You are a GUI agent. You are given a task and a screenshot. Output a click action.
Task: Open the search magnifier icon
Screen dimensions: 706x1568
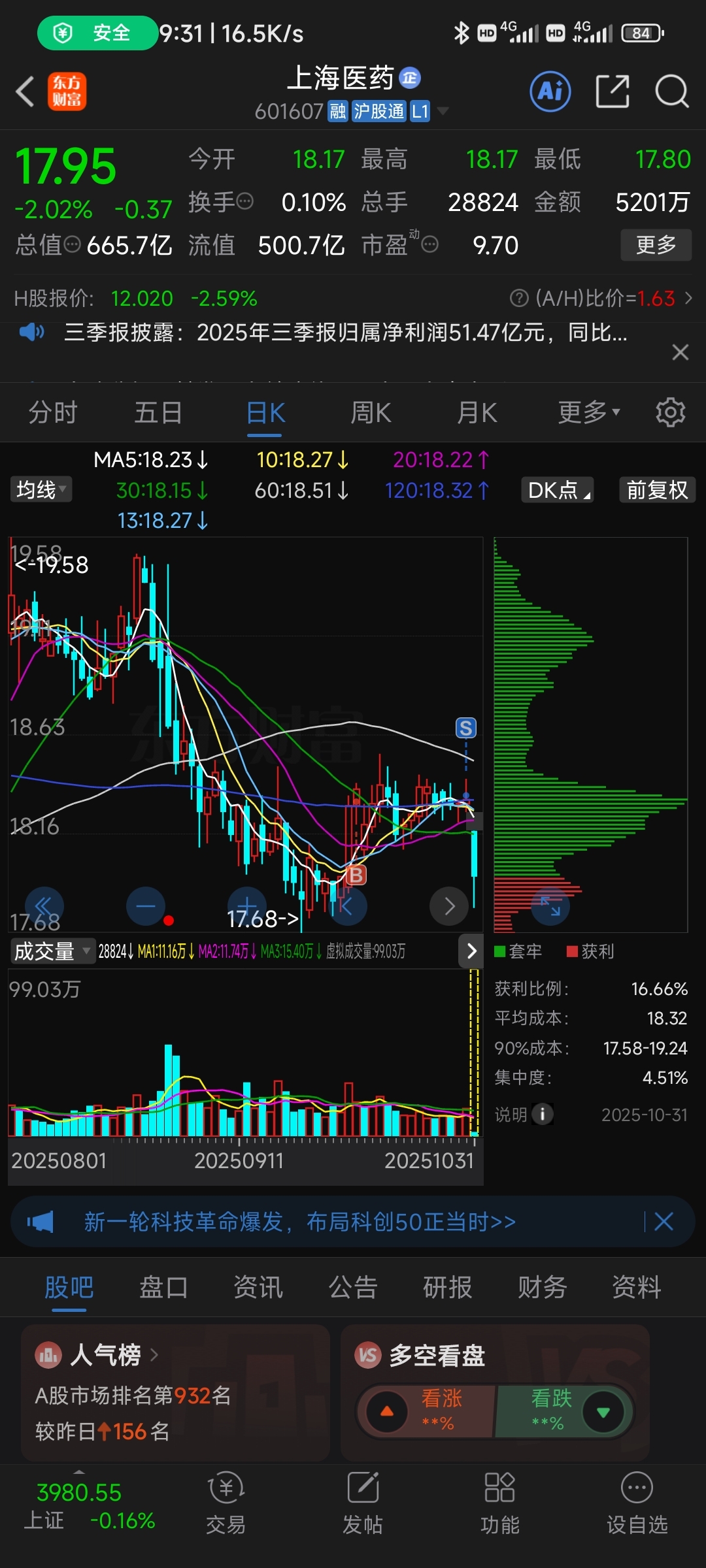672,91
